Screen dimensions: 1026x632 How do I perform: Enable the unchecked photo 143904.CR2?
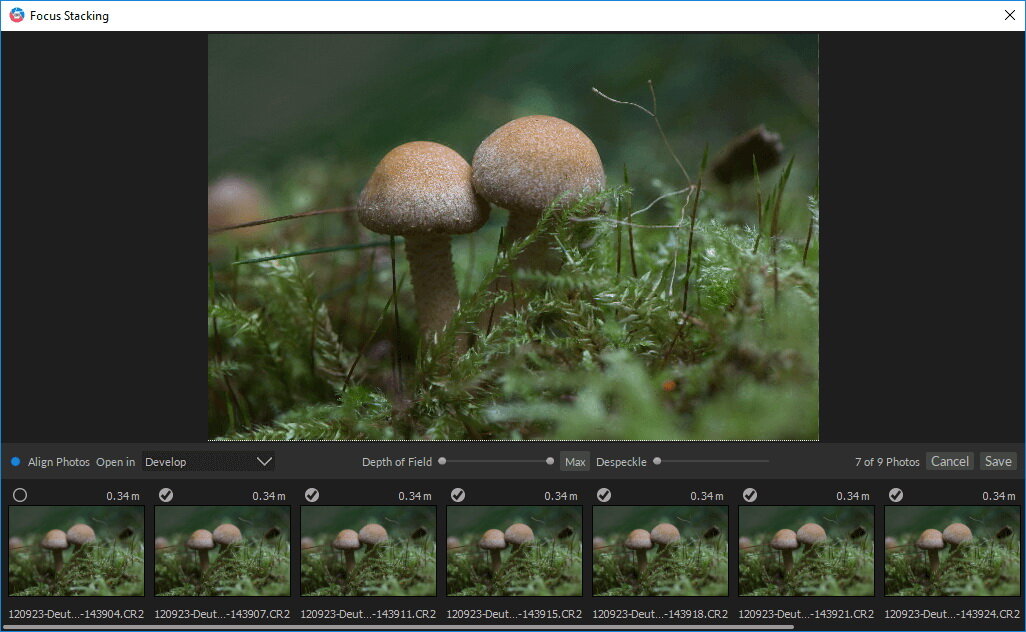[20, 495]
